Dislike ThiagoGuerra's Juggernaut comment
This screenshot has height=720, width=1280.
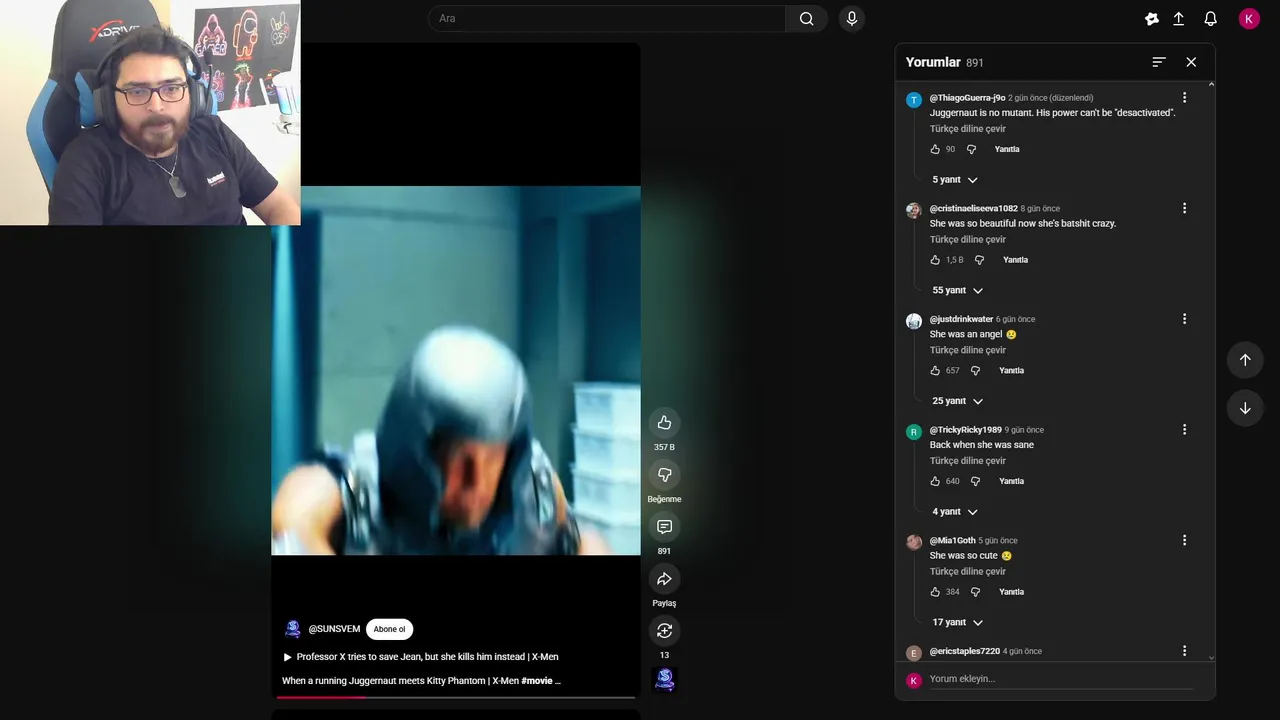tap(971, 149)
